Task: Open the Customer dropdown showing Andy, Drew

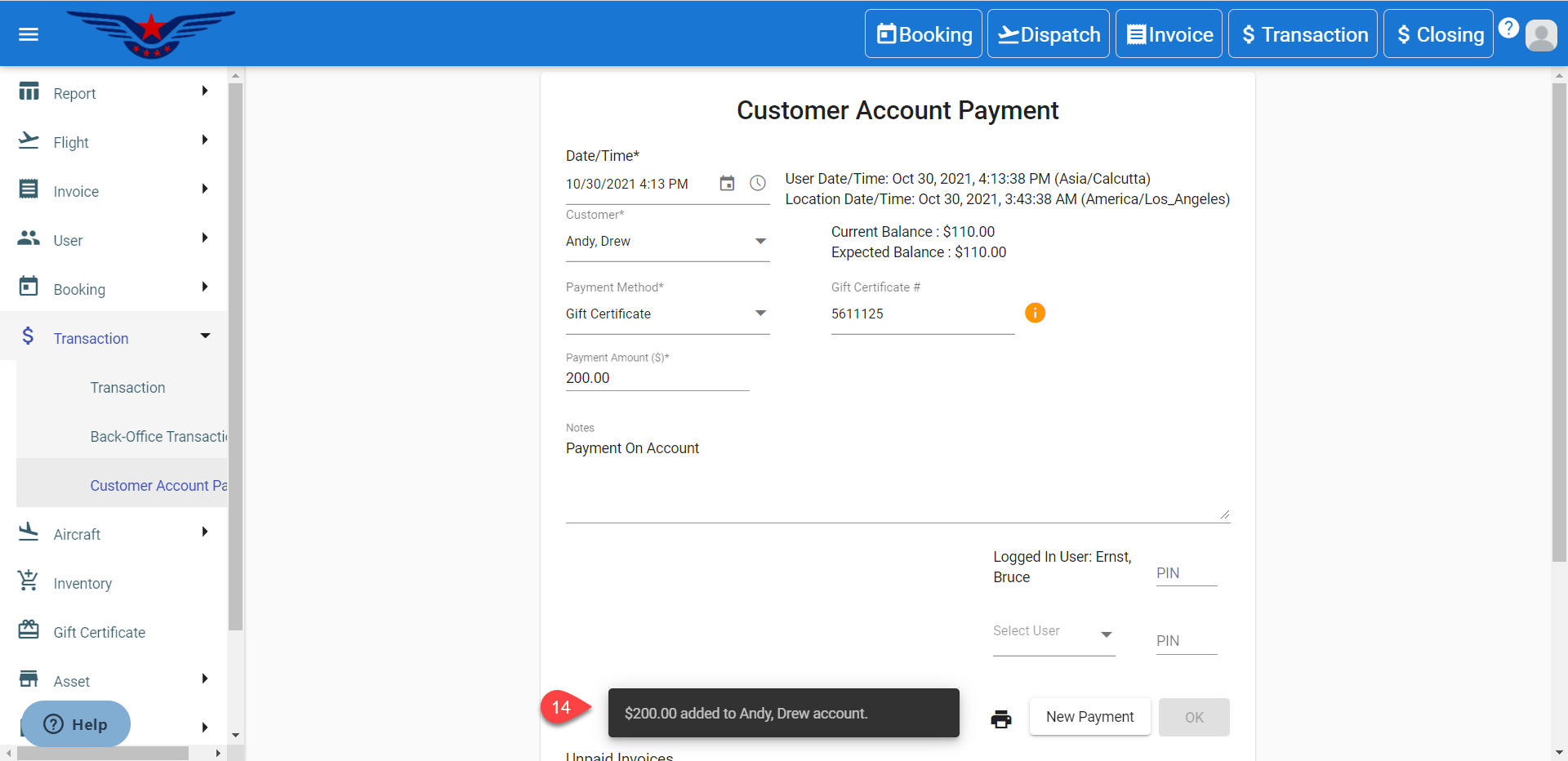Action: tap(667, 242)
